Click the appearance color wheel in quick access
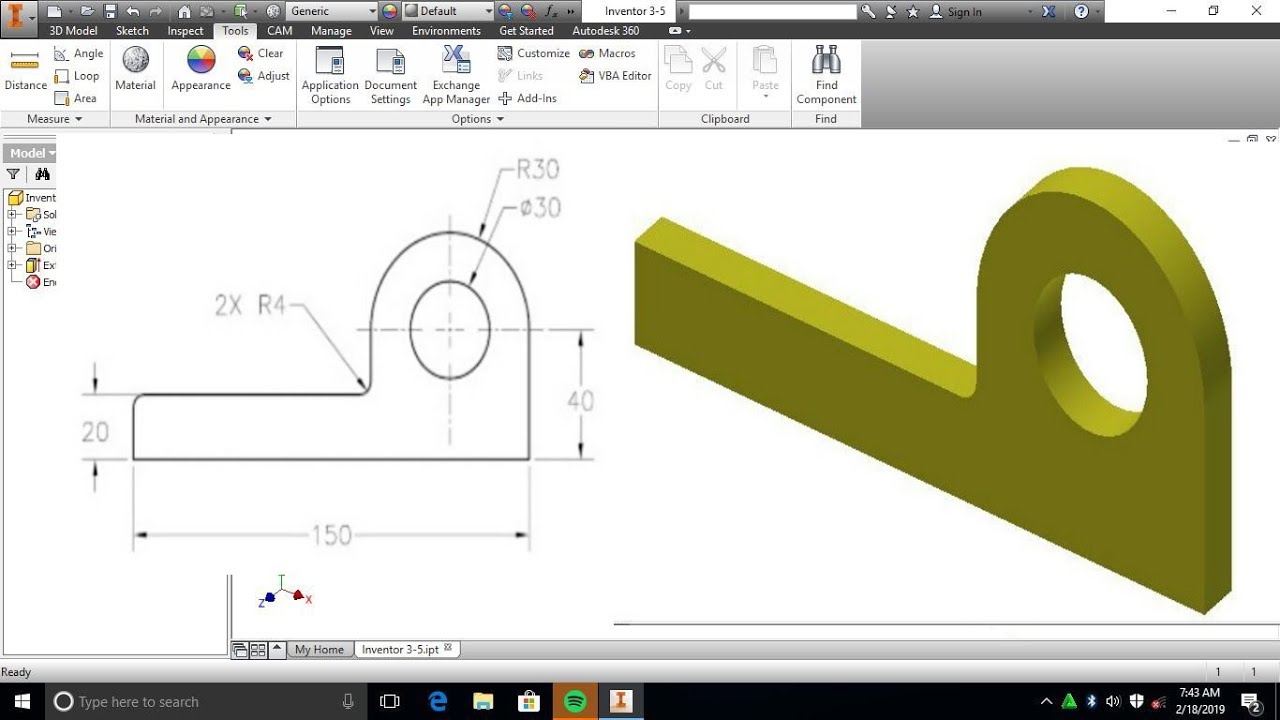The image size is (1280, 720). pyautogui.click(x=389, y=12)
